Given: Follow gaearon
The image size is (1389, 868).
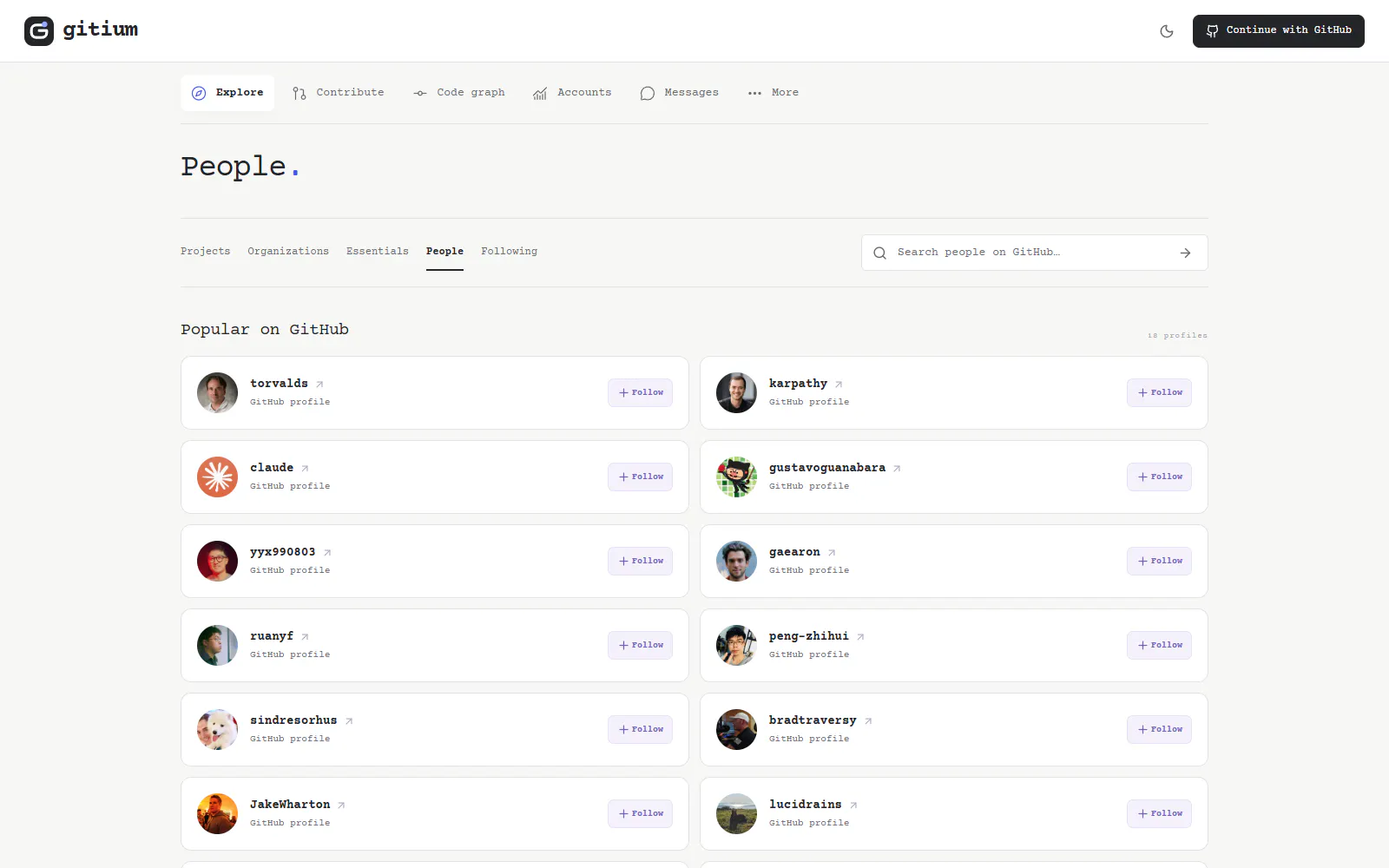Looking at the screenshot, I should (x=1160, y=562).
